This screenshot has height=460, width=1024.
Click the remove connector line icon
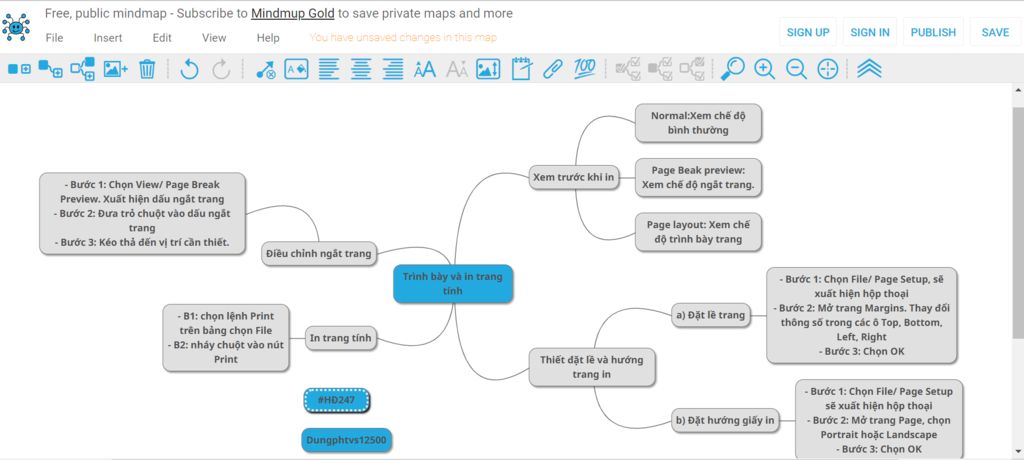(x=265, y=69)
